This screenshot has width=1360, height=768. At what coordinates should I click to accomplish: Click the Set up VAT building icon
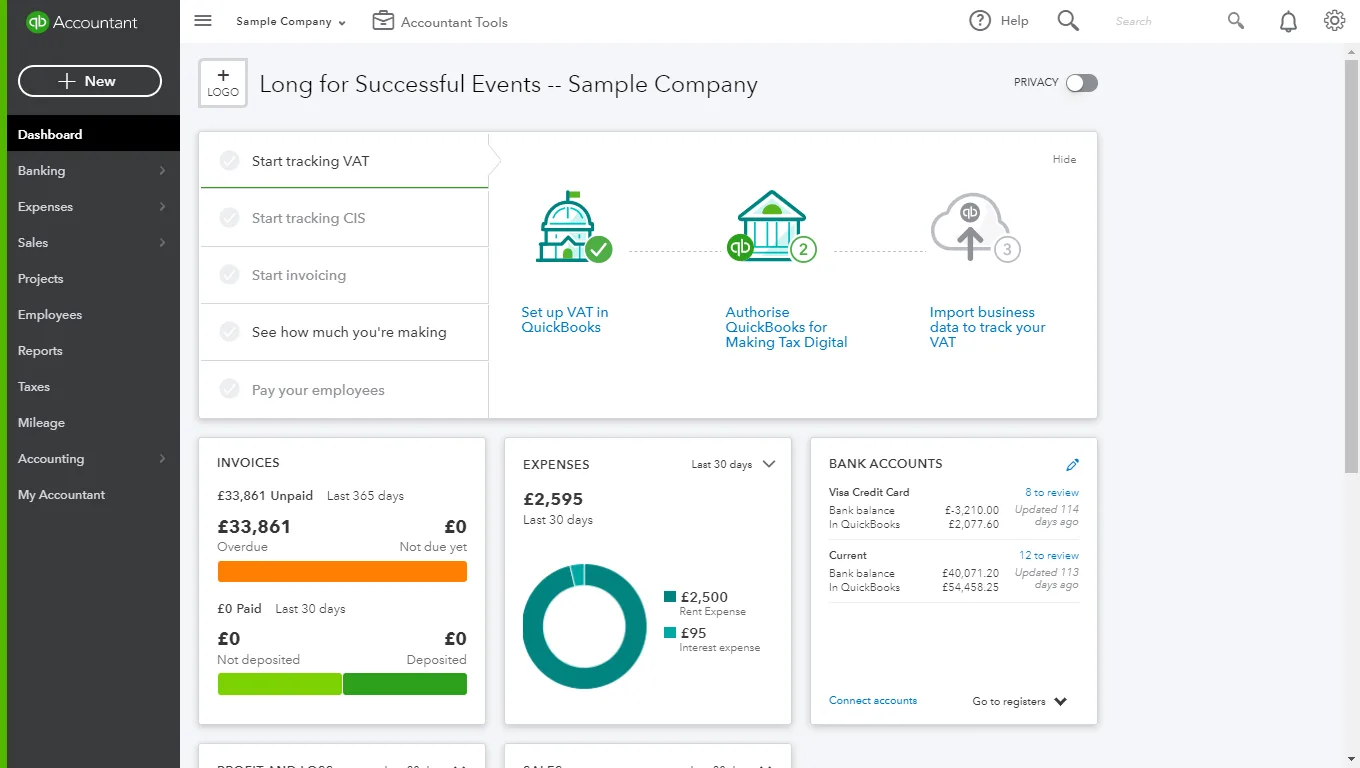point(573,227)
